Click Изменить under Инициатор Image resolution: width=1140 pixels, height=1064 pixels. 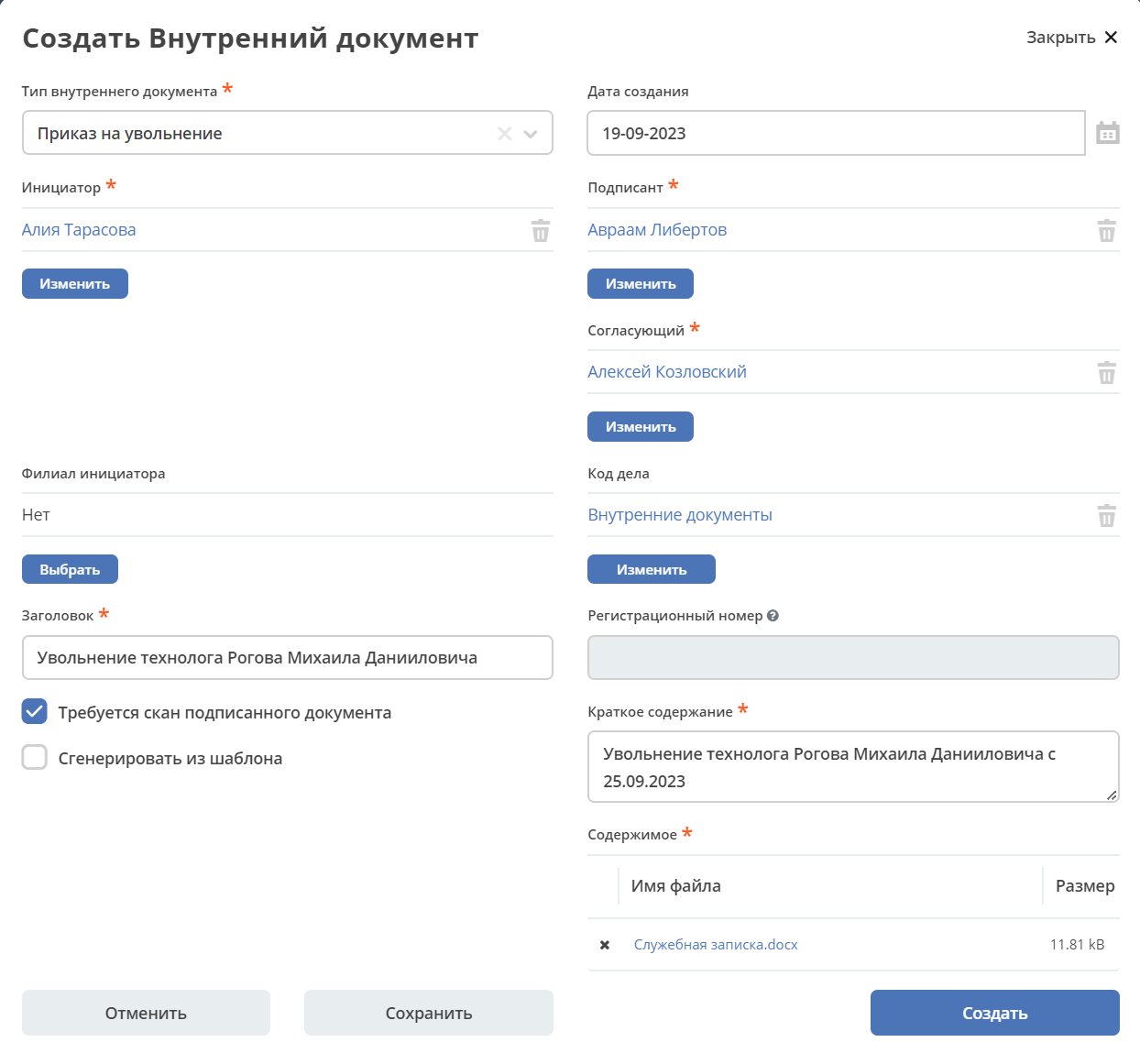click(x=75, y=283)
